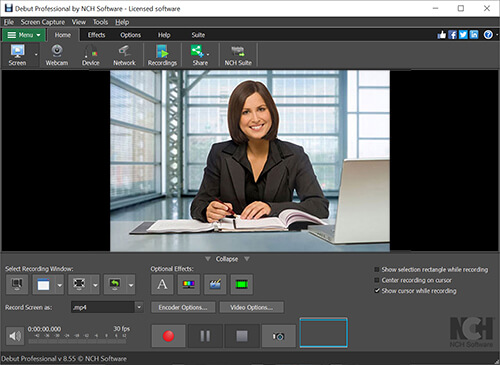The width and height of the screenshot is (500, 365).
Task: Open the LinkedIn share icon
Action: 474,35
